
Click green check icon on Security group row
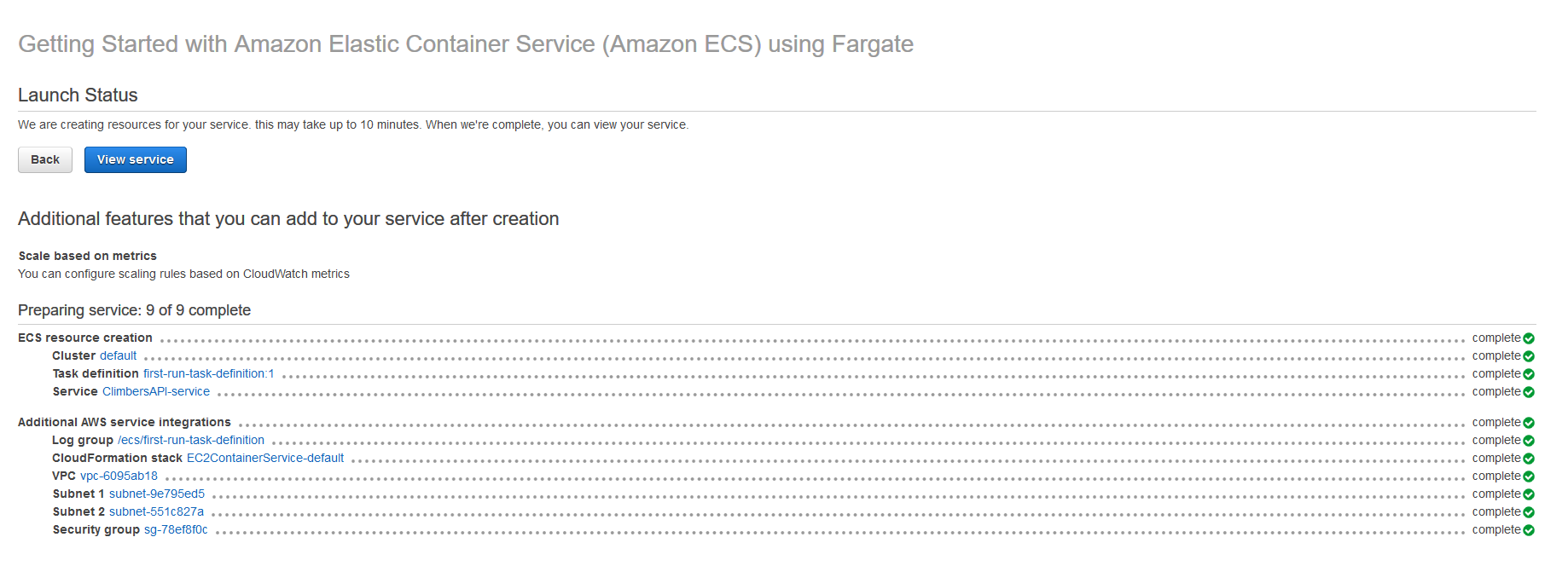(1529, 530)
